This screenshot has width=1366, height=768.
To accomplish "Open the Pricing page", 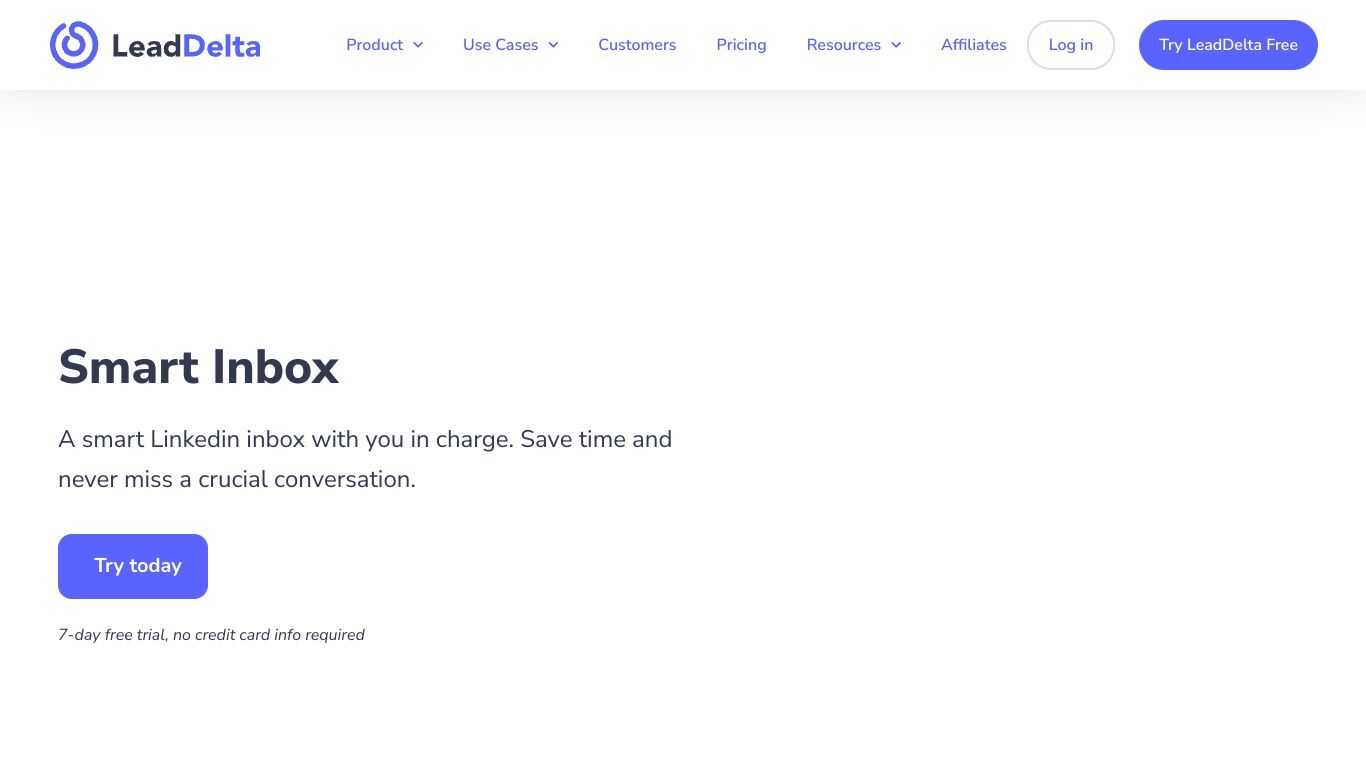I will tap(741, 45).
